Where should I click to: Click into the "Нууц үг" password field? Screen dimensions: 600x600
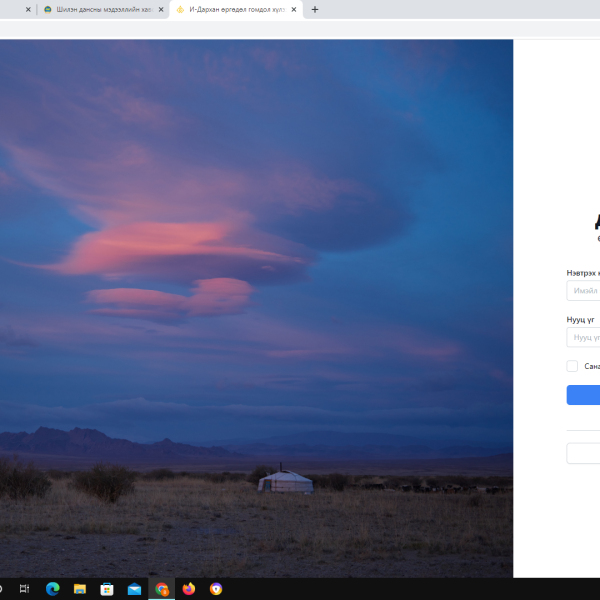click(x=585, y=338)
